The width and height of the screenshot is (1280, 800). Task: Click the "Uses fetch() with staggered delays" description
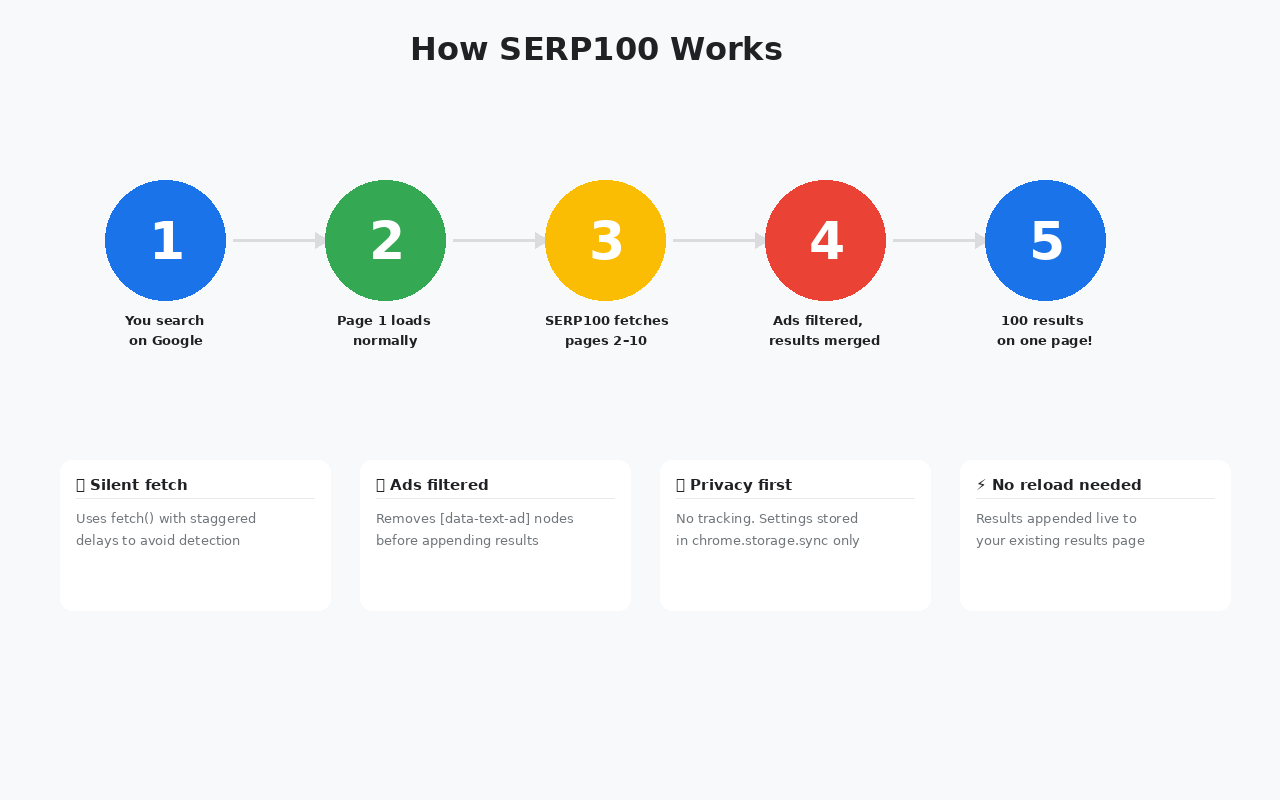coord(166,530)
